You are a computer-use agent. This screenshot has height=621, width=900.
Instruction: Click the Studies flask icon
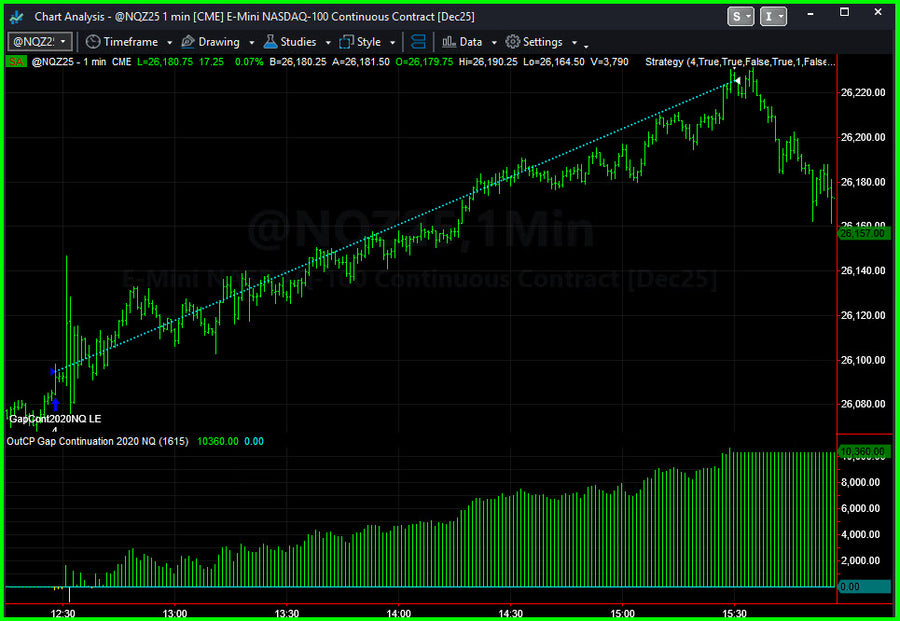[x=270, y=42]
